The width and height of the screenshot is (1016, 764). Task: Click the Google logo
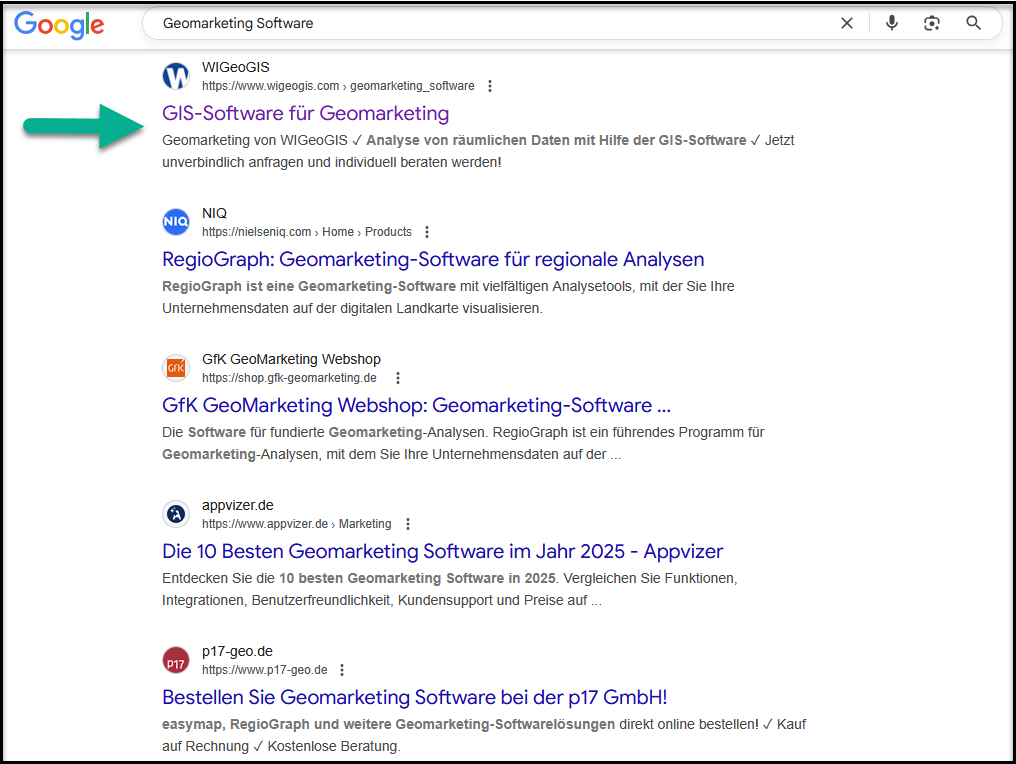pyautogui.click(x=59, y=24)
